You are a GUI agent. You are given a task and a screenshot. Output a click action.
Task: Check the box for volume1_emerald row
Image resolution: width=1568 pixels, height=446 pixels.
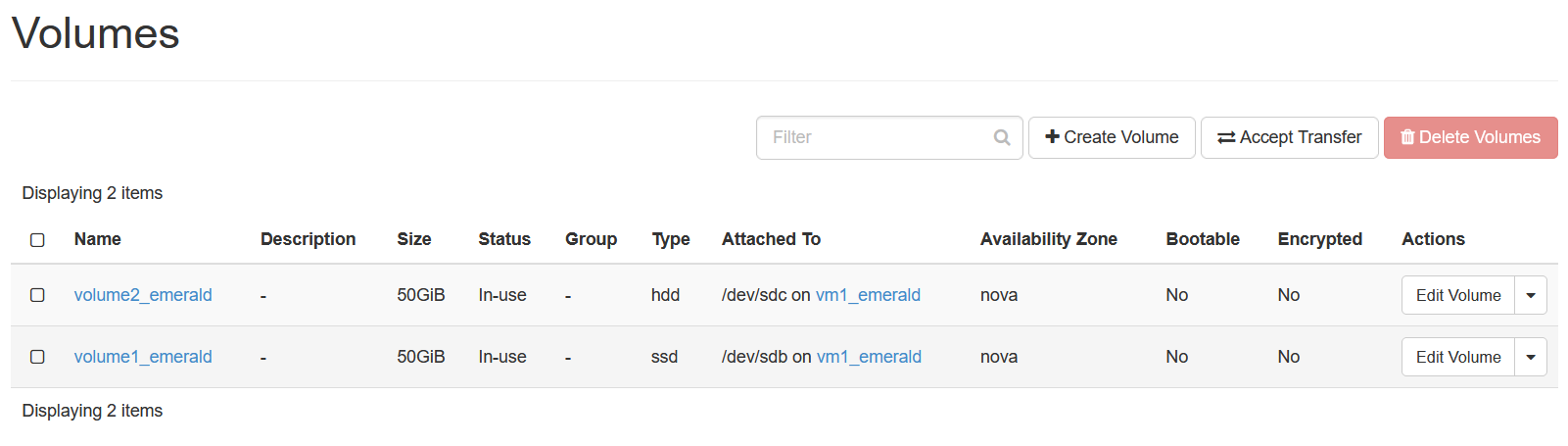(37, 357)
